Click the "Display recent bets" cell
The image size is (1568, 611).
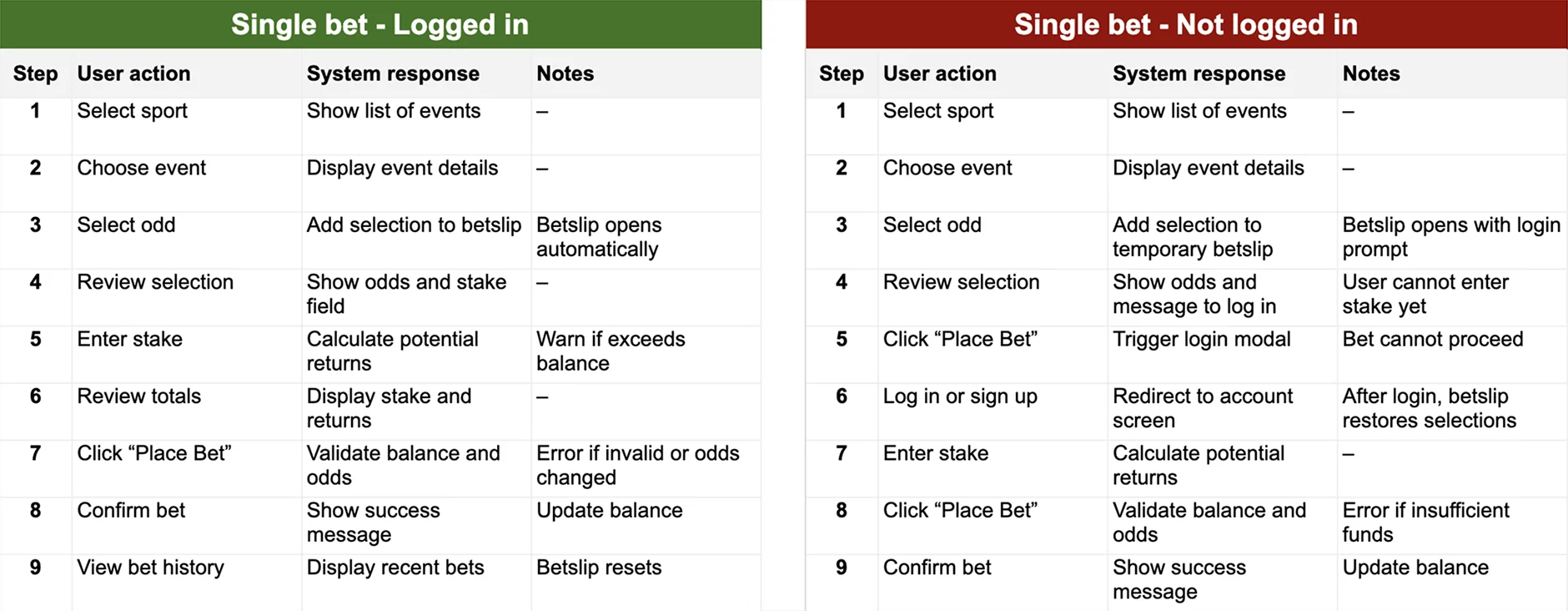[395, 568]
